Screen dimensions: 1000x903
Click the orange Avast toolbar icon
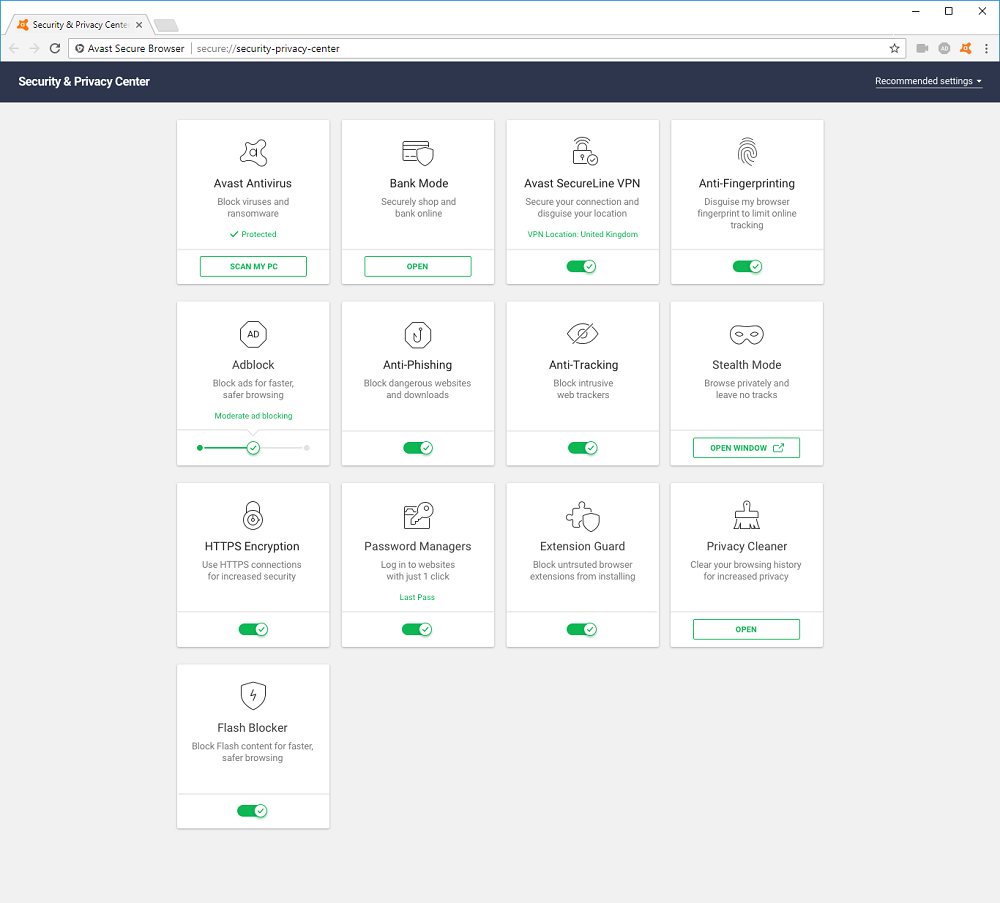[x=966, y=48]
